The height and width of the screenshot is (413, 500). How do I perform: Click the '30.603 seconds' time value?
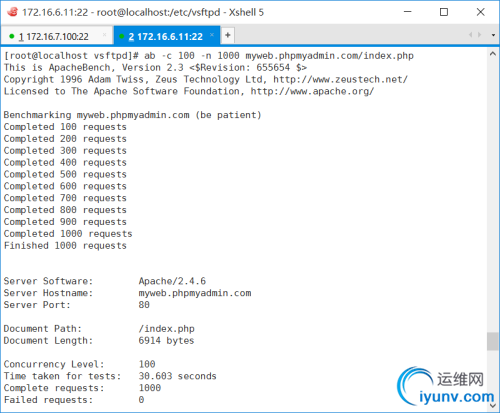(x=177, y=376)
